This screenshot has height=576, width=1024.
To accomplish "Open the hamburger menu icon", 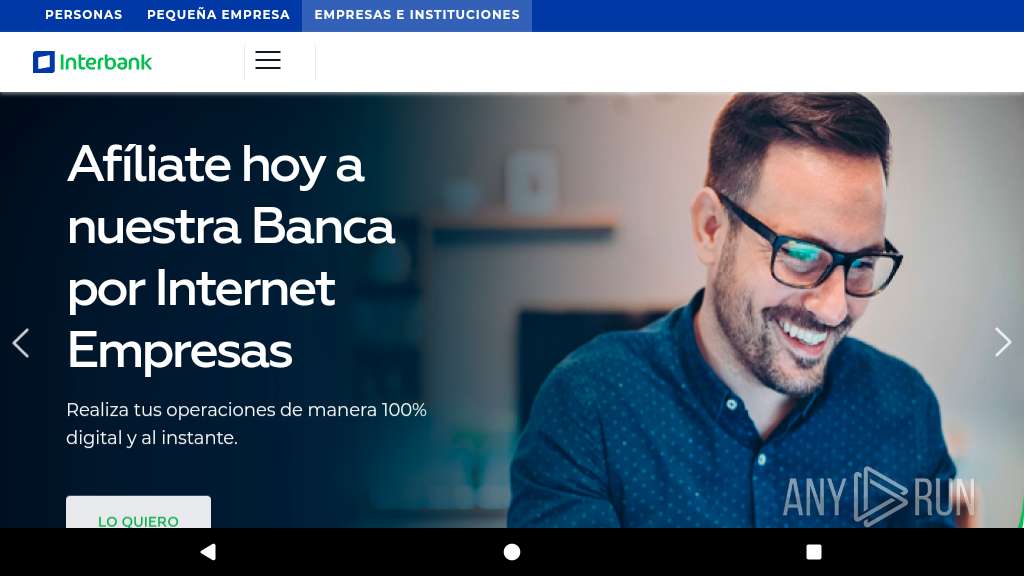I will [x=268, y=60].
